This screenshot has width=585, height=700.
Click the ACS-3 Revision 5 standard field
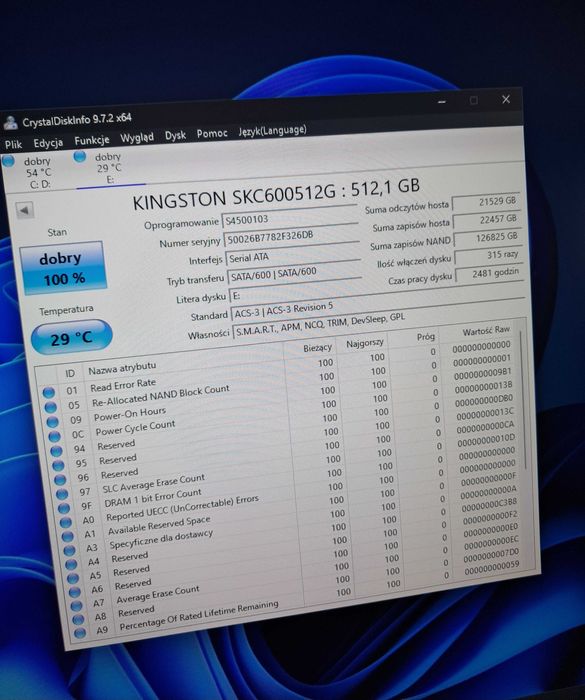point(377,307)
